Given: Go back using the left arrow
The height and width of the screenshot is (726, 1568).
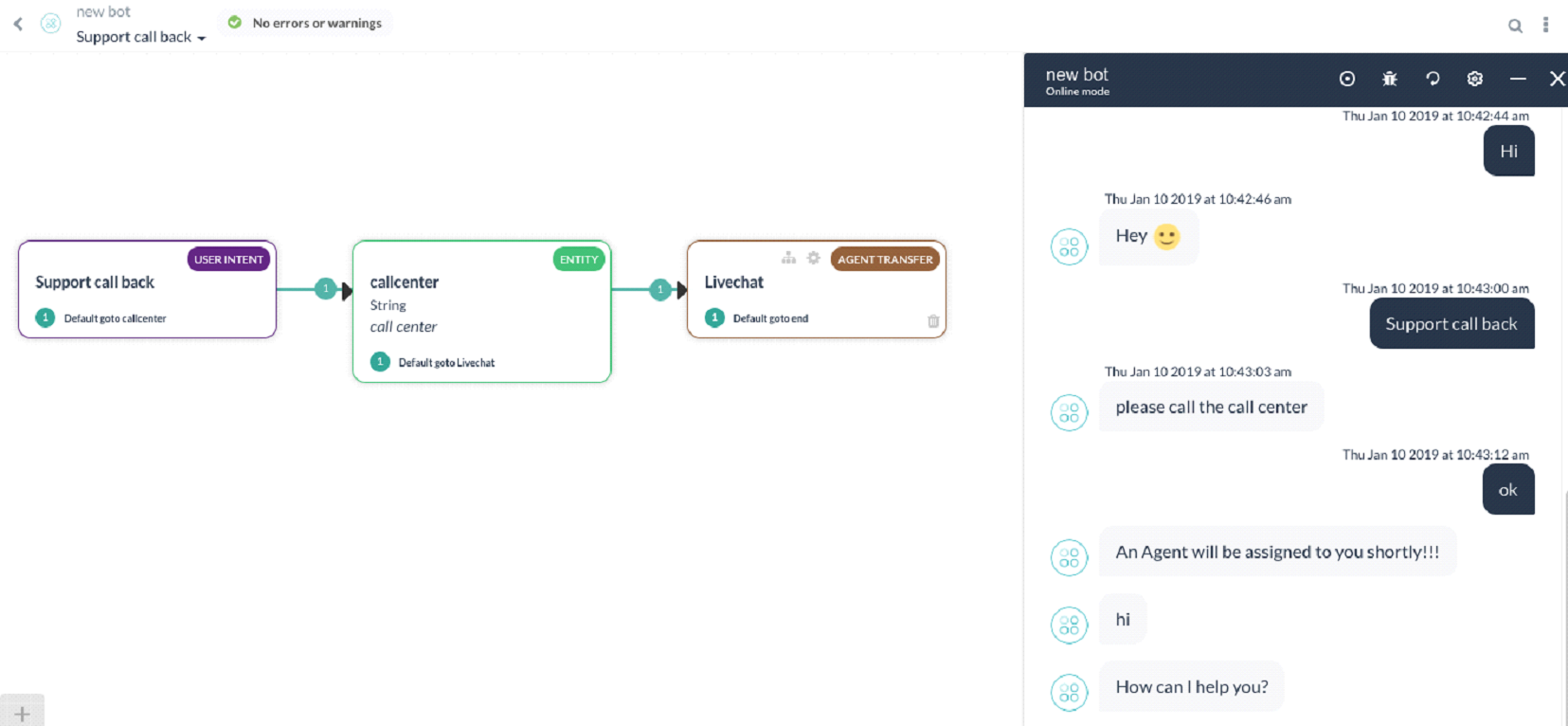Looking at the screenshot, I should click(18, 24).
